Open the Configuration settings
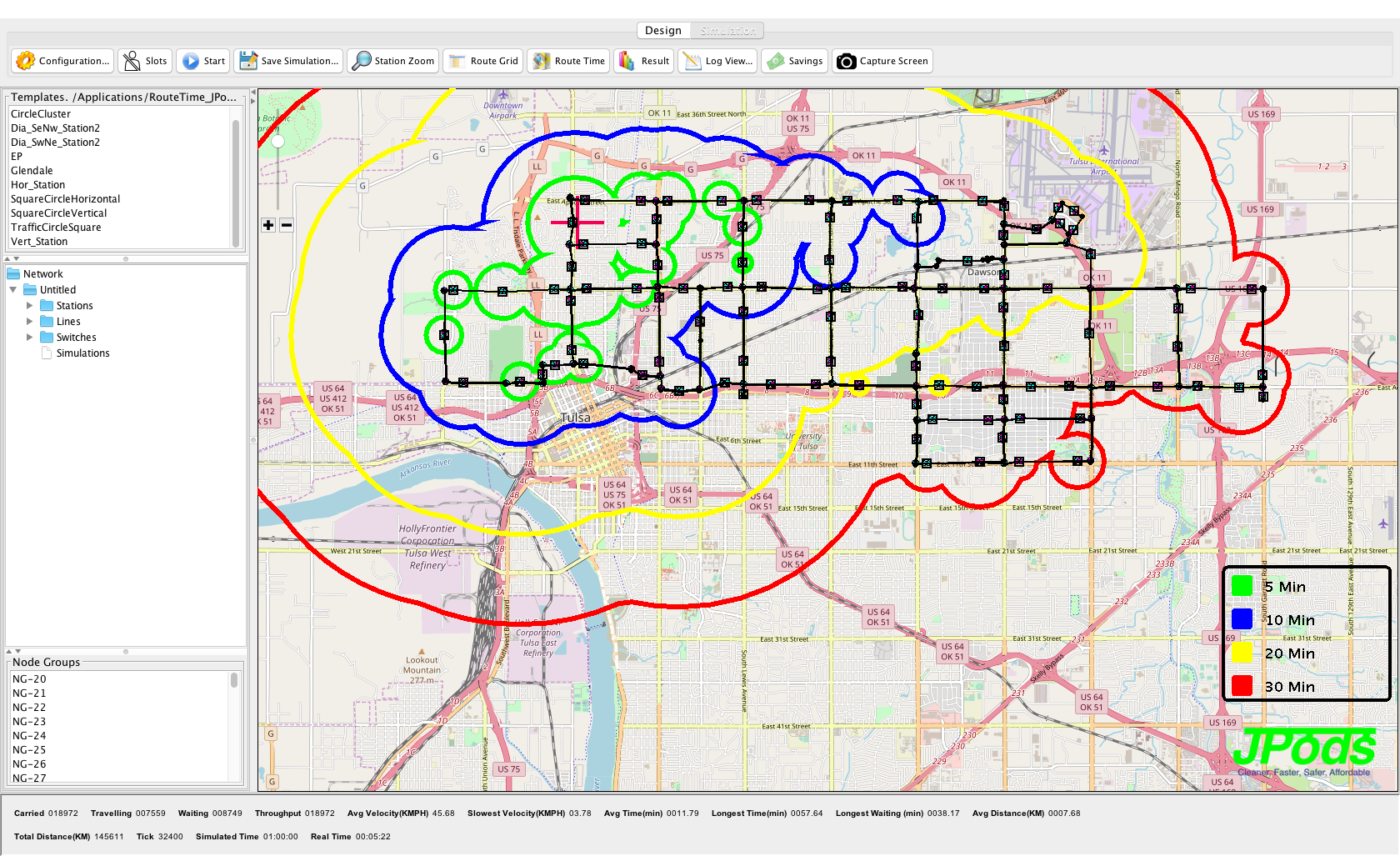 [x=62, y=61]
